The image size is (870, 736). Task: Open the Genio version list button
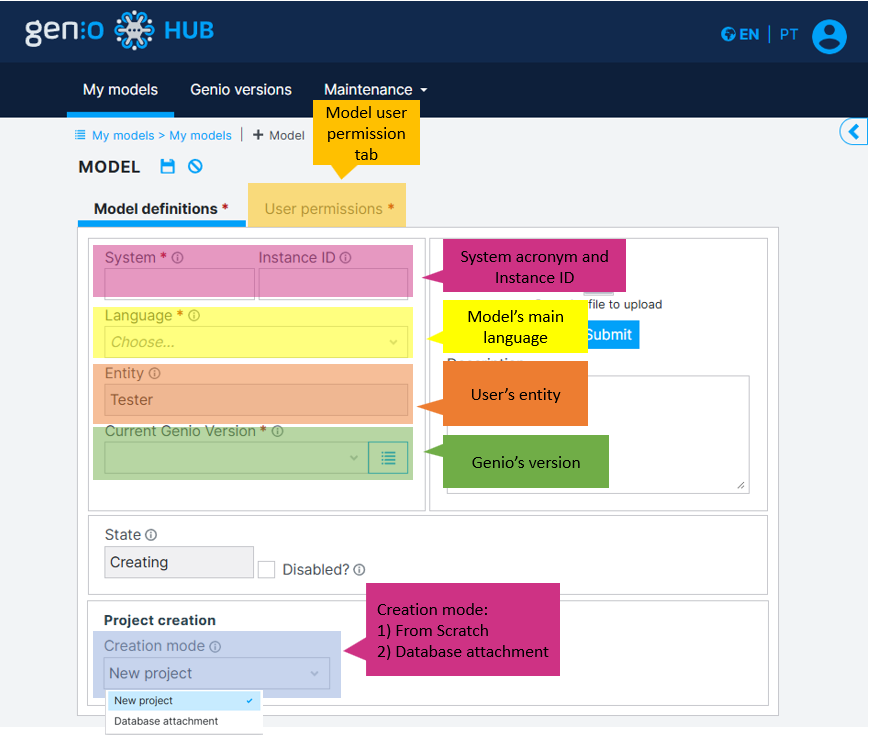coord(388,458)
